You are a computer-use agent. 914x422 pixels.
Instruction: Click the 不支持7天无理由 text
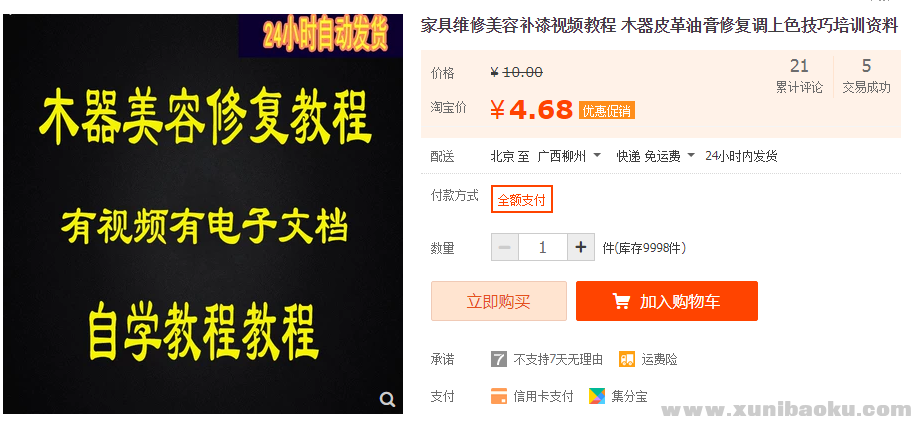[x=558, y=360]
